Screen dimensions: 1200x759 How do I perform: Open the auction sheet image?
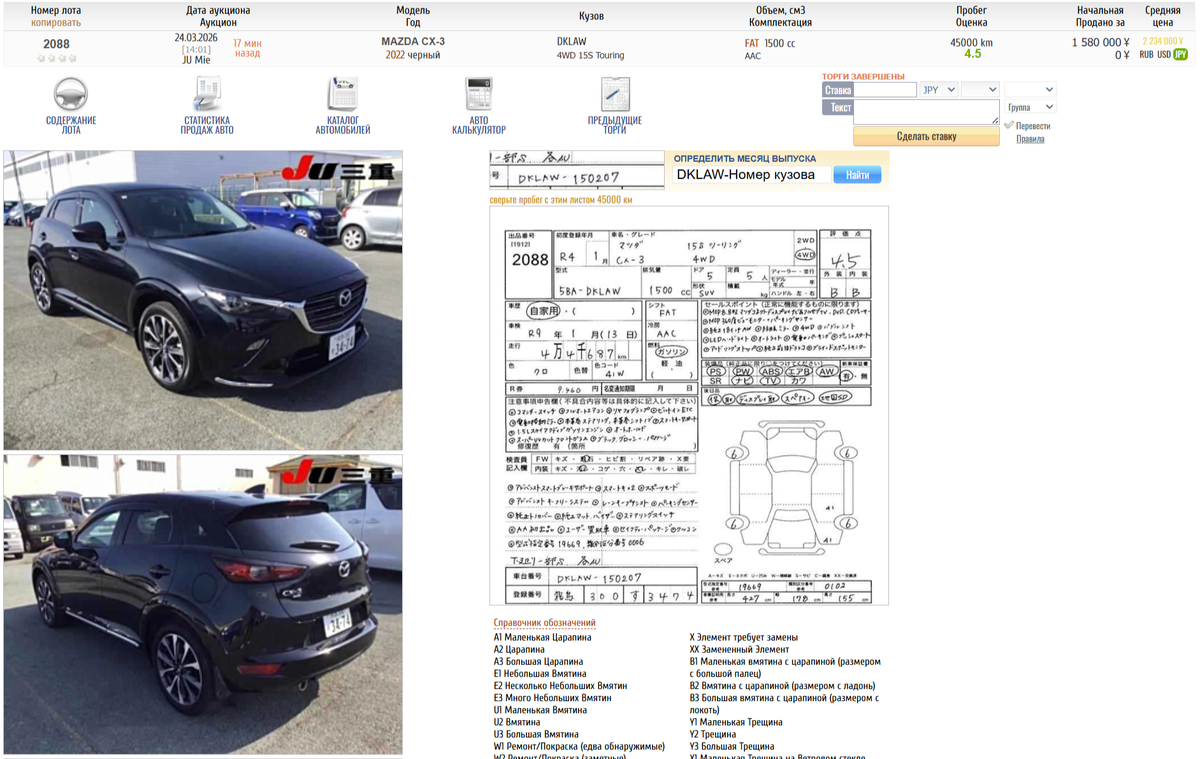tap(689, 406)
